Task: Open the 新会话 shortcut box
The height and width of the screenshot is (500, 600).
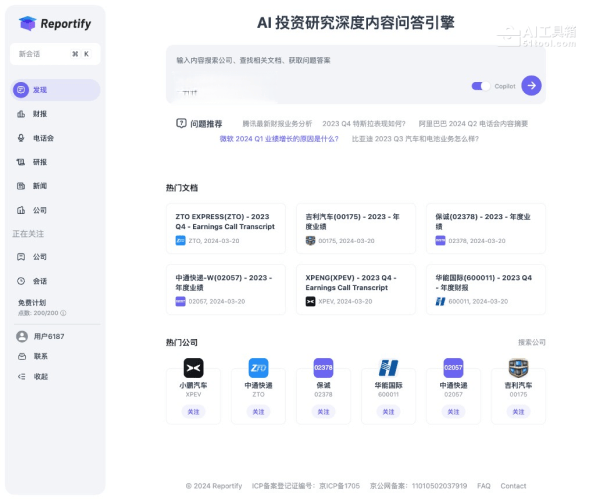Action: click(x=55, y=54)
